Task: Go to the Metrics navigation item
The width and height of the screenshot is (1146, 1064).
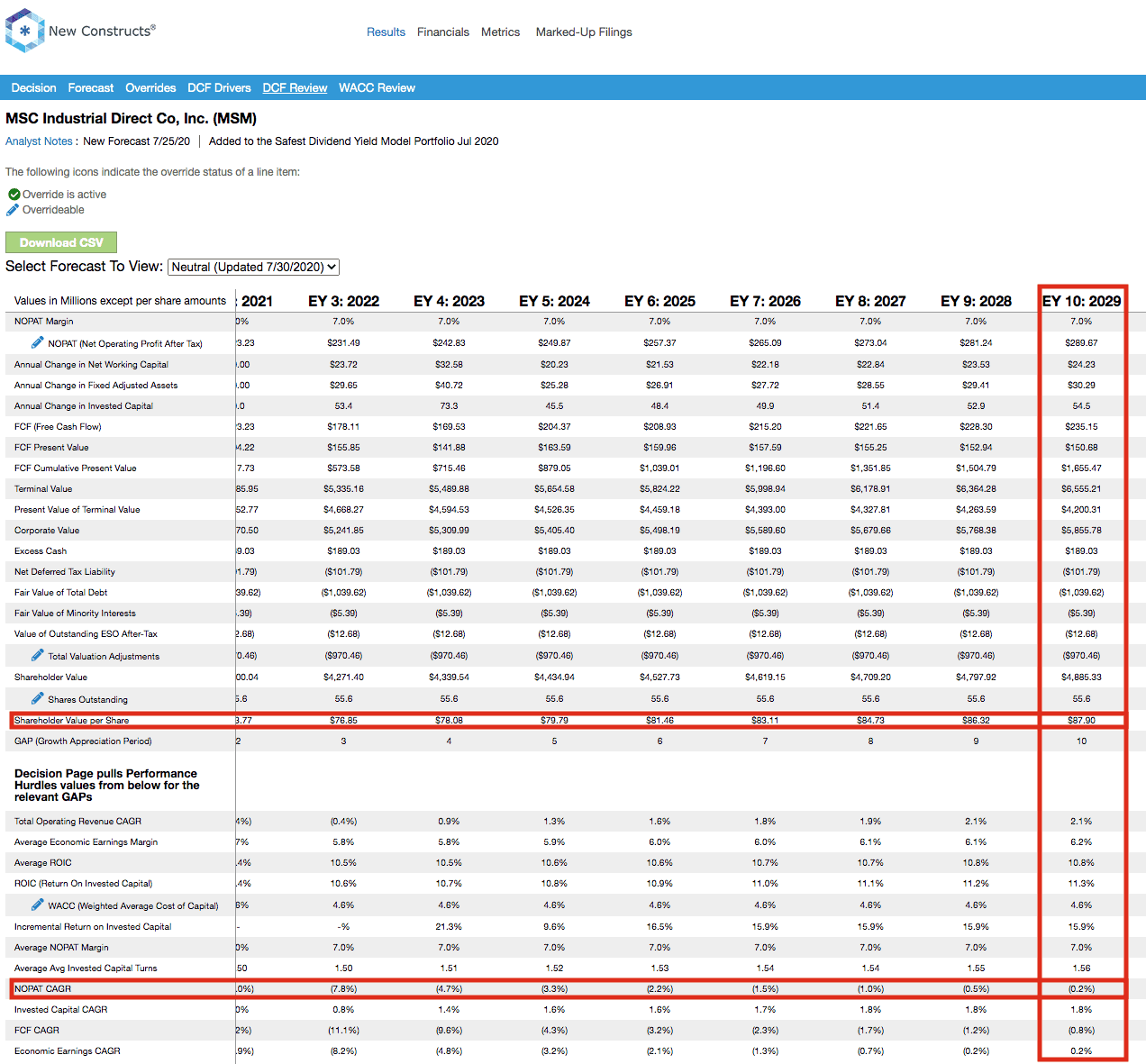Action: point(500,32)
